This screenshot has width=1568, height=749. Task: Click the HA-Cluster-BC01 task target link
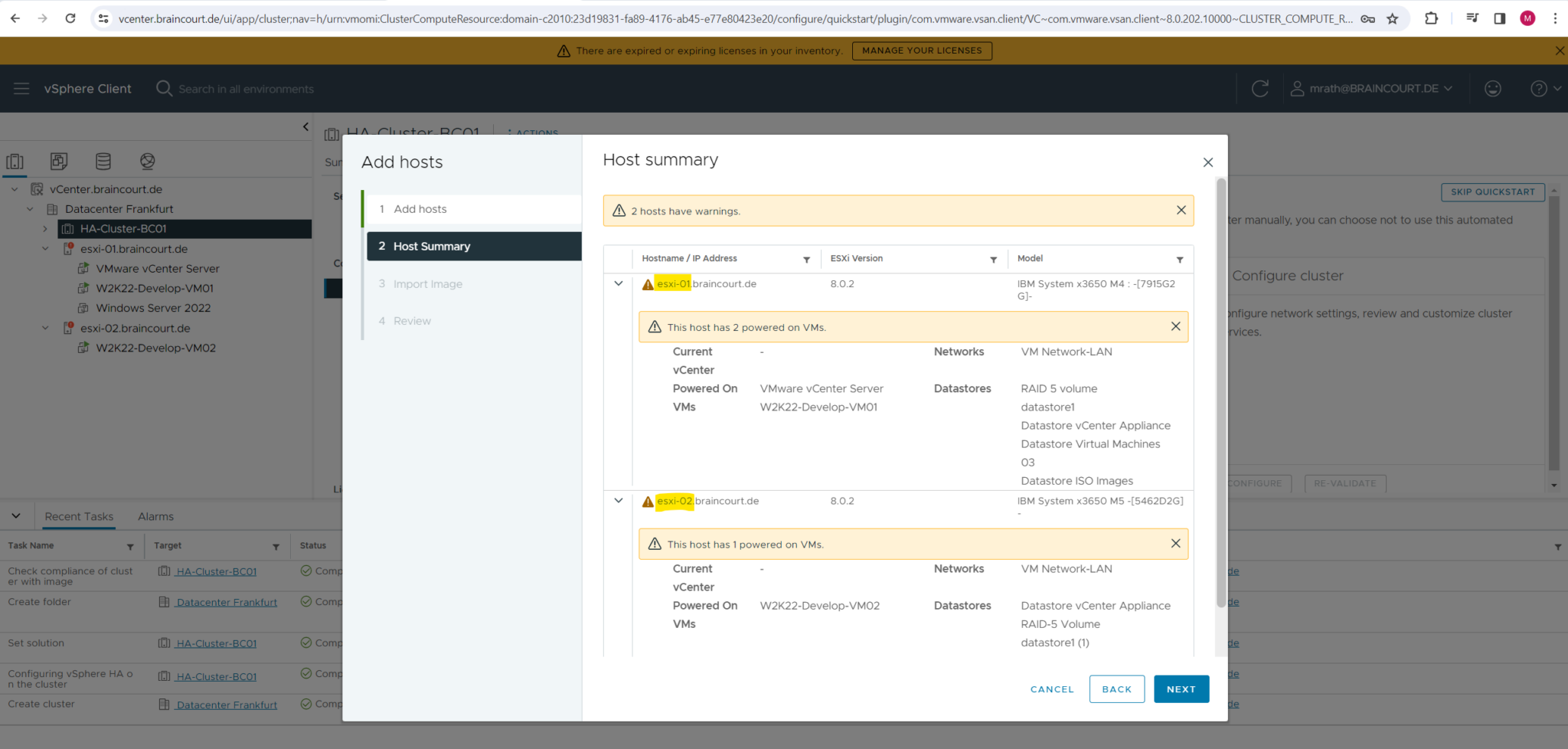(x=217, y=571)
